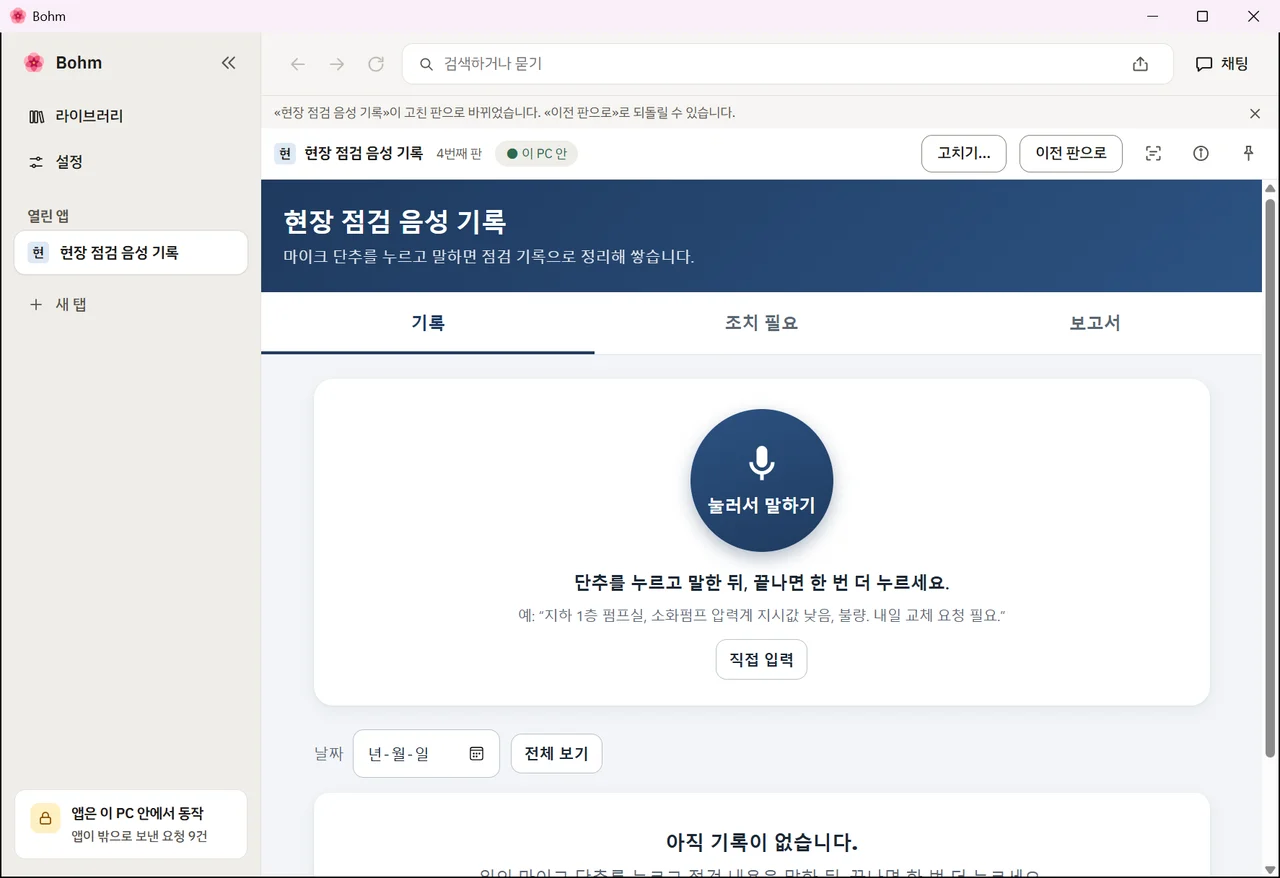Screen dimensions: 1280x878
Task: Go back with the left arrow
Action: [298, 64]
